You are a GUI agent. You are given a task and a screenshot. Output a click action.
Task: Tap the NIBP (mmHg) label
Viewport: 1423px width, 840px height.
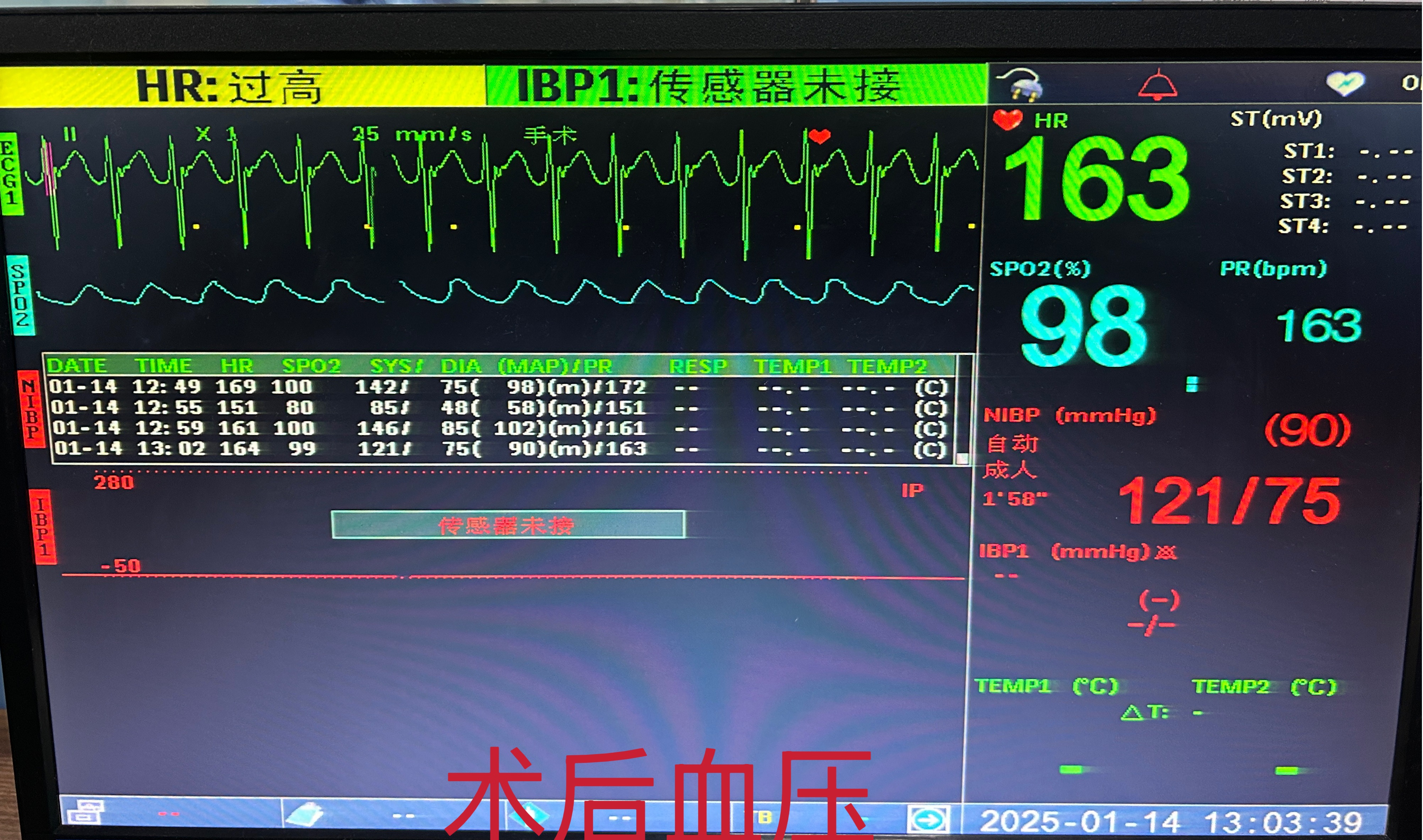coord(1069,415)
